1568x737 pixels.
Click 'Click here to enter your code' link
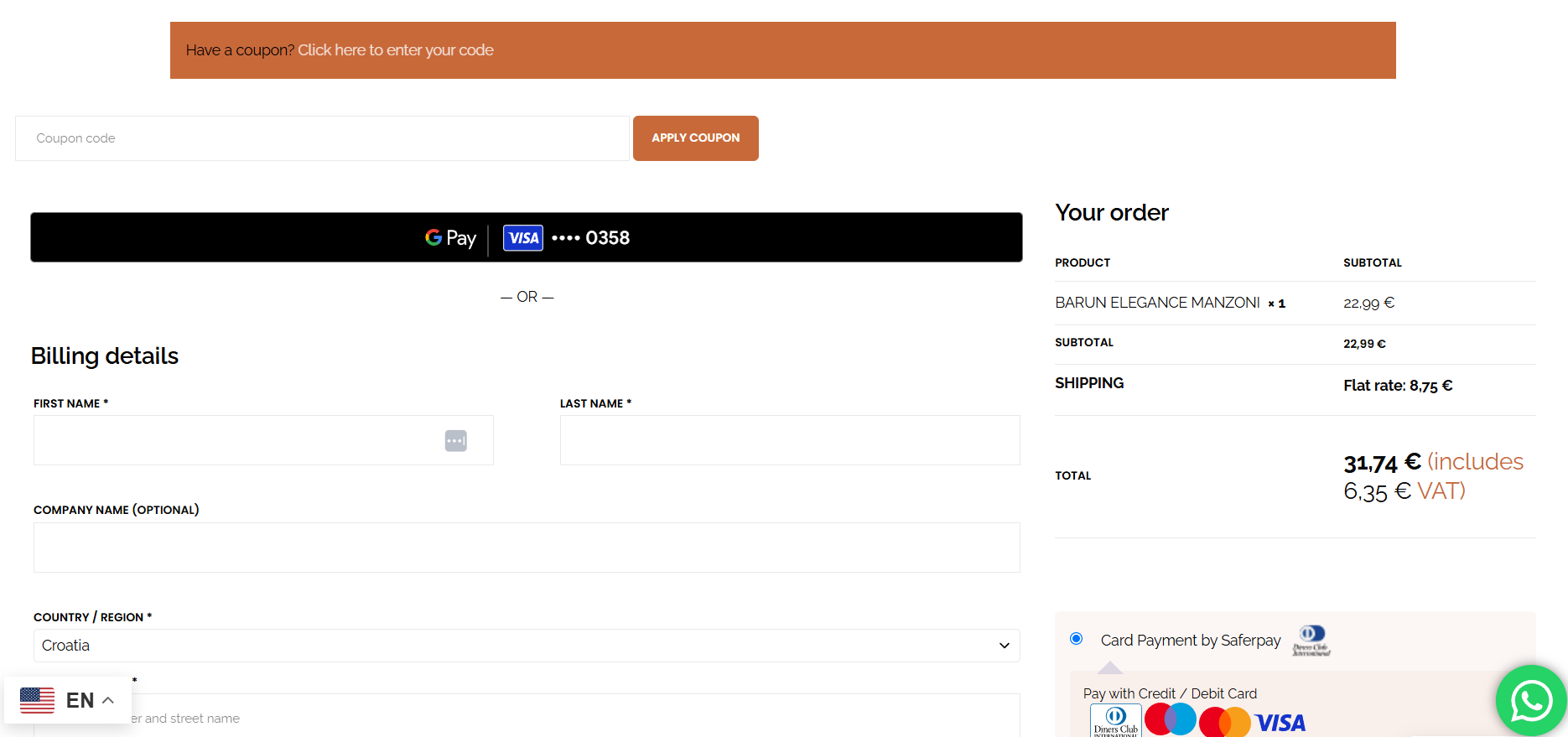click(395, 50)
